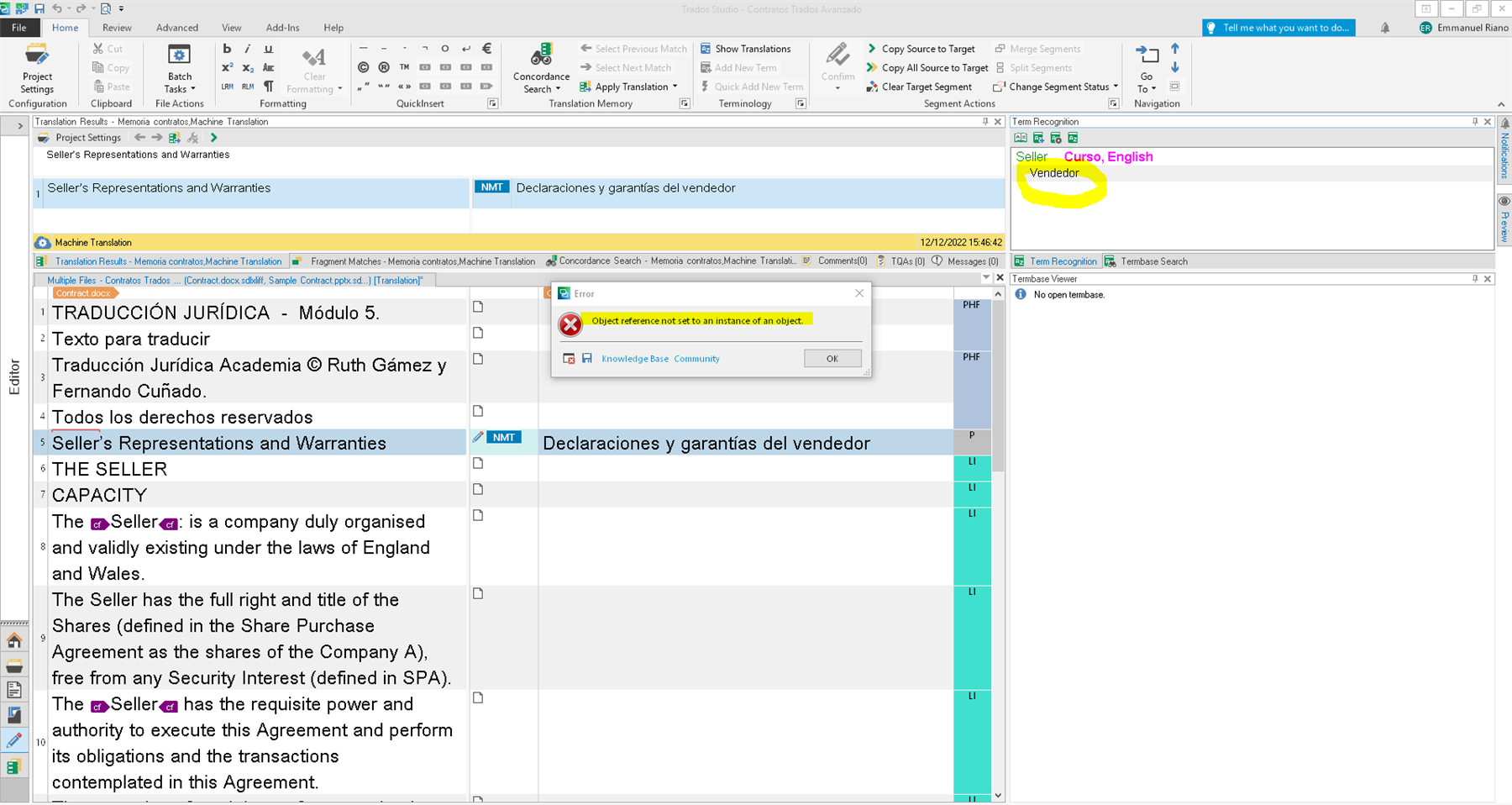Open Terminology group dialog launcher
The height and width of the screenshot is (805, 1512).
(x=801, y=104)
